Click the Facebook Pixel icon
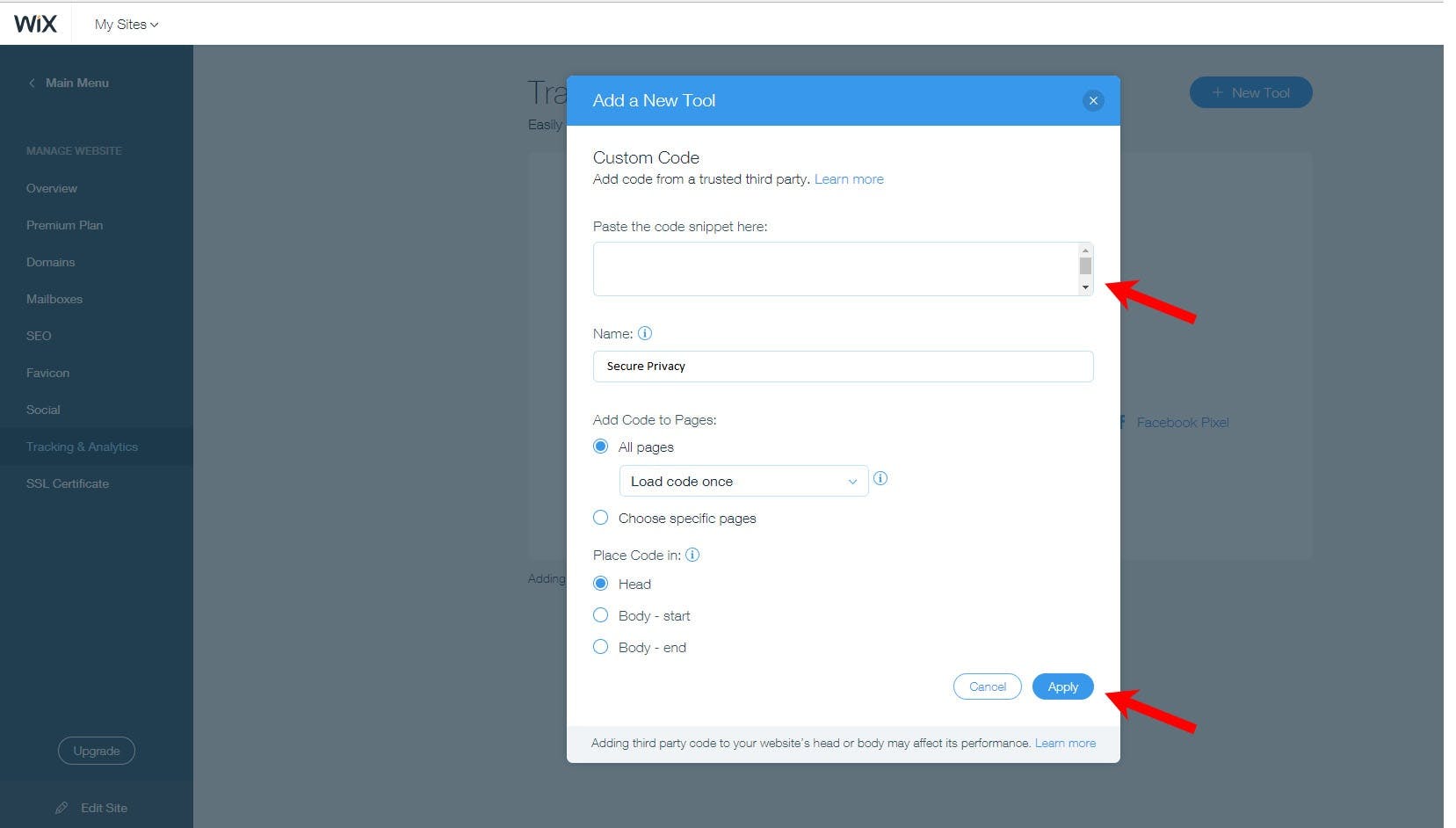The image size is (1456, 828). pos(1122,422)
